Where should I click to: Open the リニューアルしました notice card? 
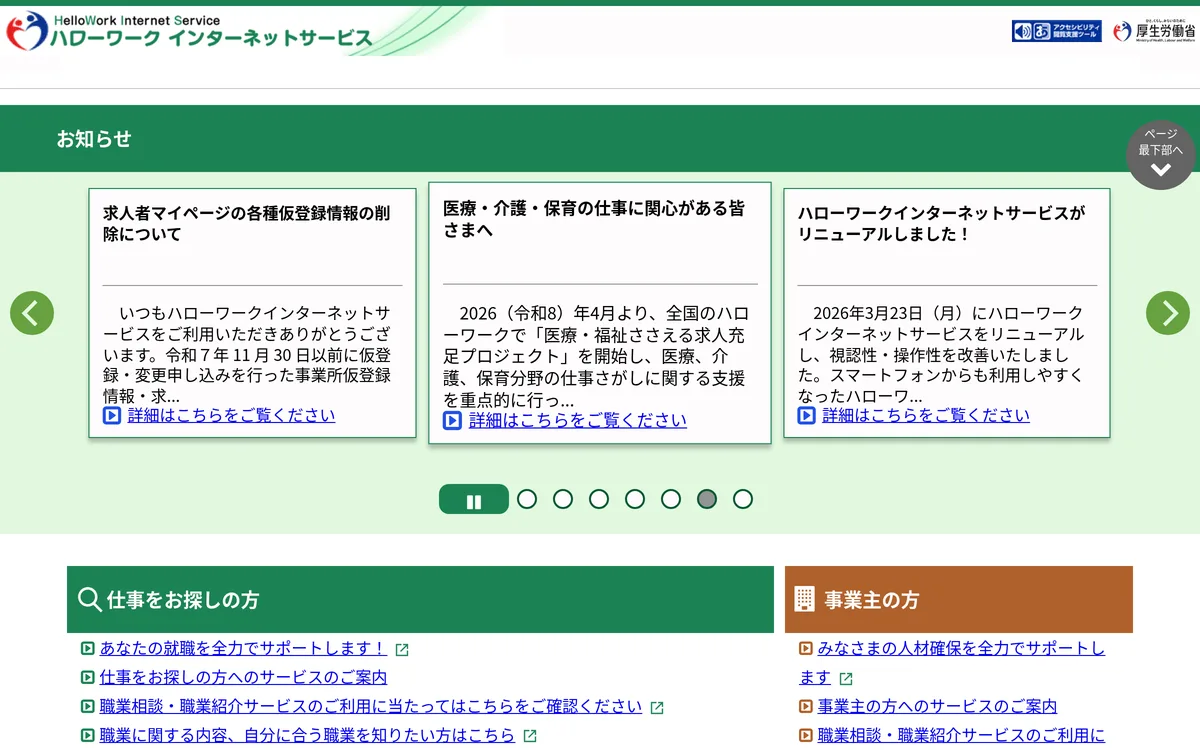pyautogui.click(x=947, y=313)
